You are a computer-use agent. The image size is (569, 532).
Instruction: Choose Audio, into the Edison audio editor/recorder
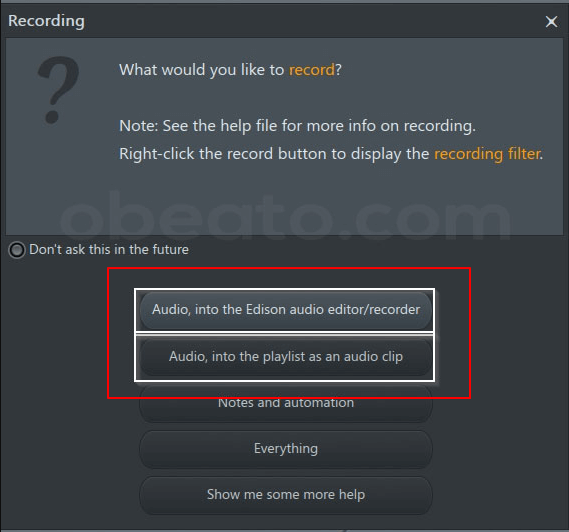point(286,310)
